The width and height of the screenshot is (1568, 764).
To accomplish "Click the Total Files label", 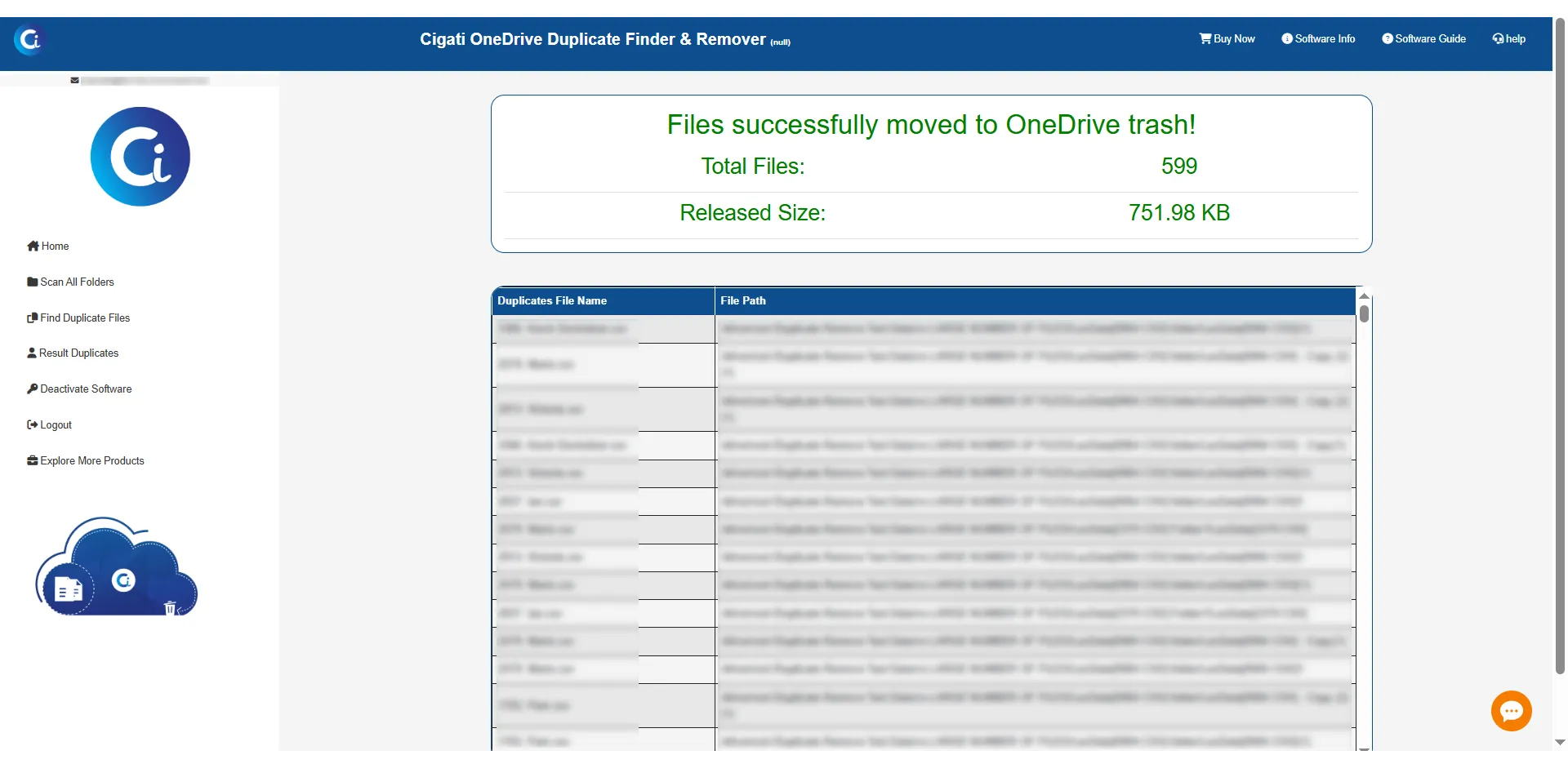I will pyautogui.click(x=753, y=167).
